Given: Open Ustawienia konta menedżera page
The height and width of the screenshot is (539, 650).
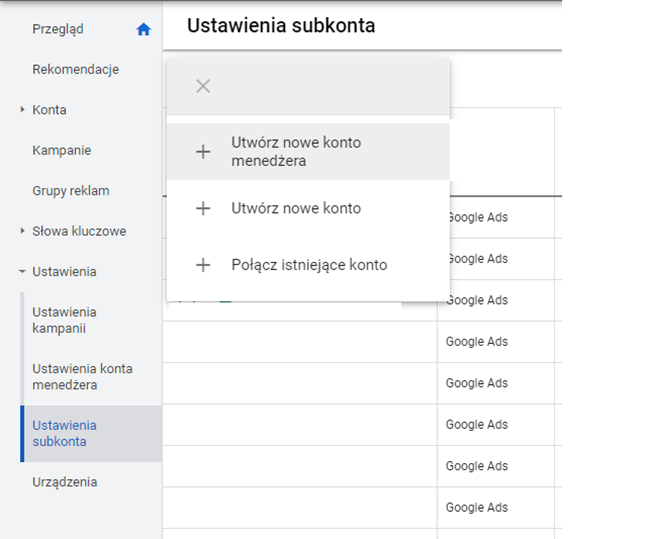Looking at the screenshot, I should pyautogui.click(x=82, y=377).
